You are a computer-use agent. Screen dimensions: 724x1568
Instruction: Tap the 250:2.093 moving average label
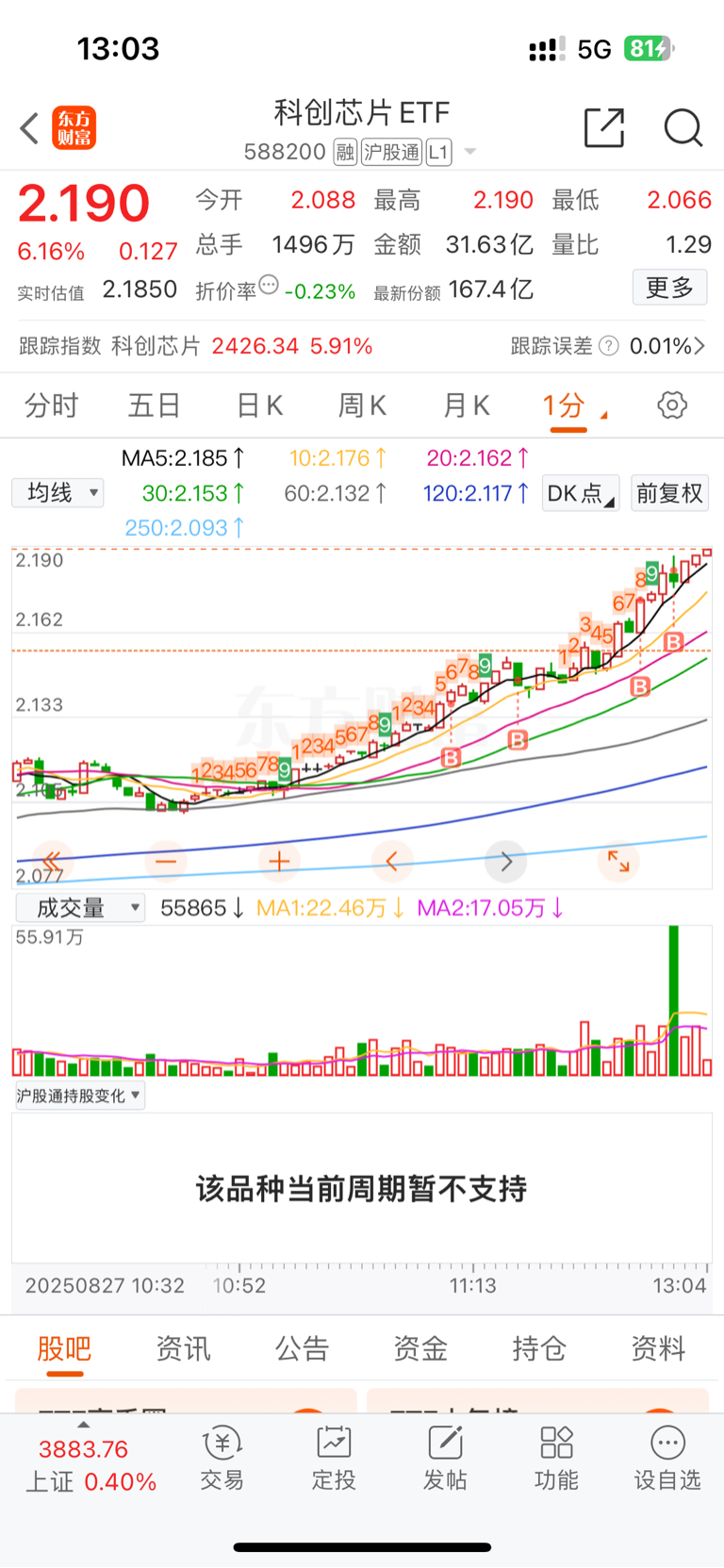[186, 528]
